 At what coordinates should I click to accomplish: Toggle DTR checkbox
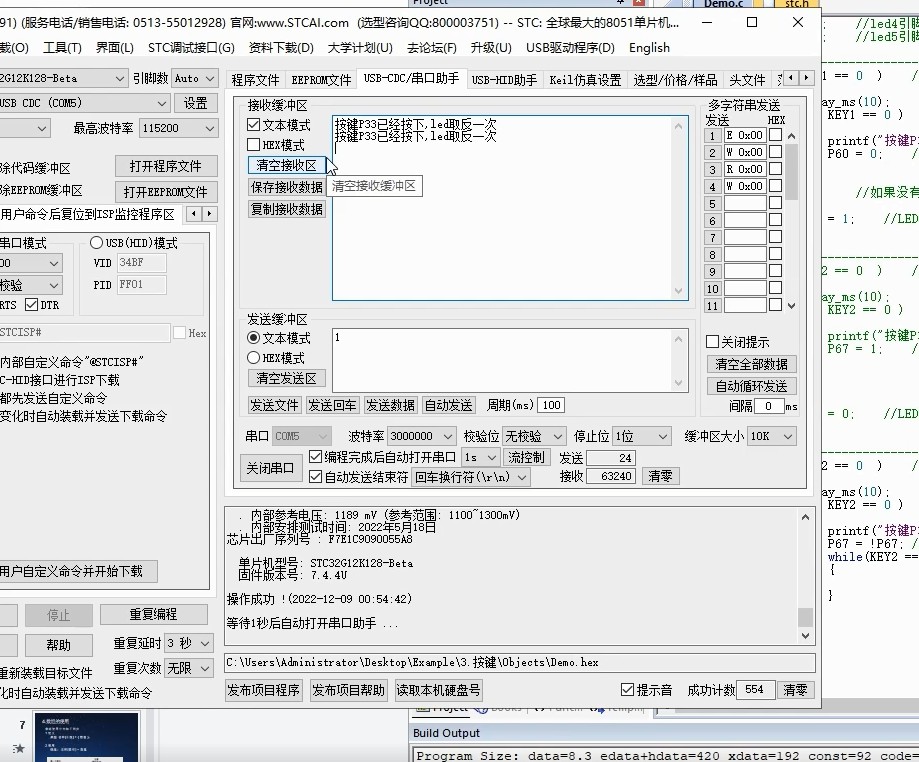pyautogui.click(x=31, y=305)
